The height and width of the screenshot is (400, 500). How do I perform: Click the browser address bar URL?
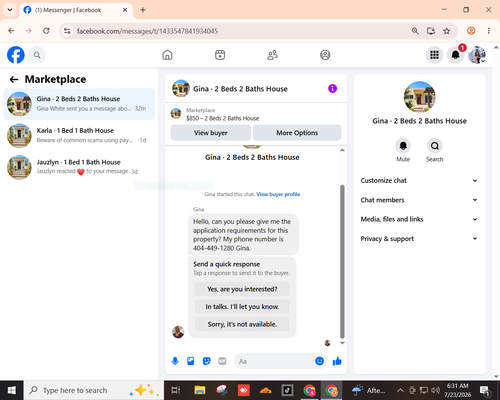(x=147, y=31)
